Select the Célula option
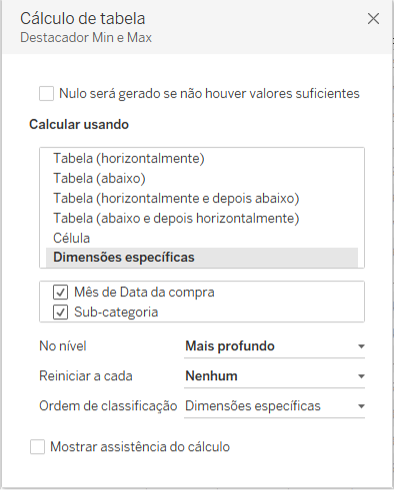The width and height of the screenshot is (394, 490). tap(202, 238)
